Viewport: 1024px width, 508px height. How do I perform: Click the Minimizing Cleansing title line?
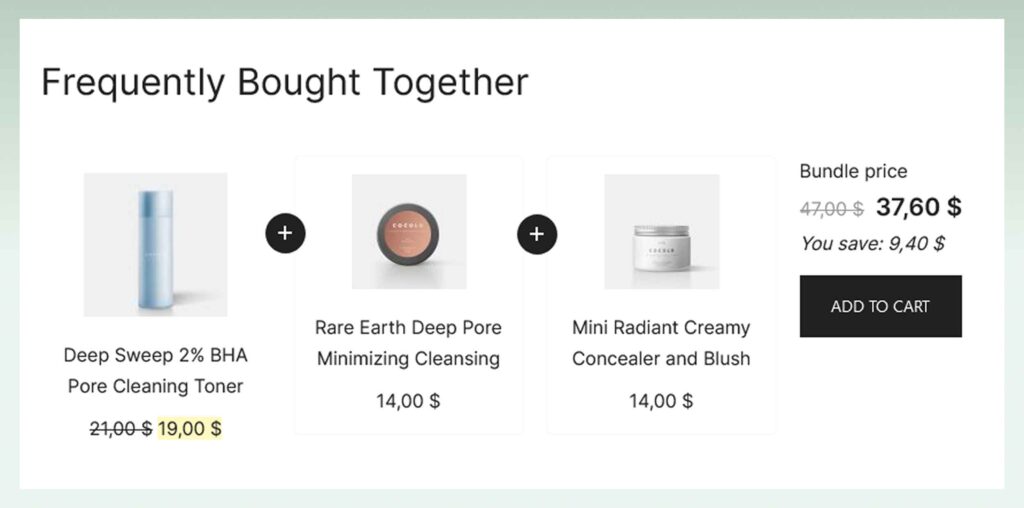click(x=408, y=358)
